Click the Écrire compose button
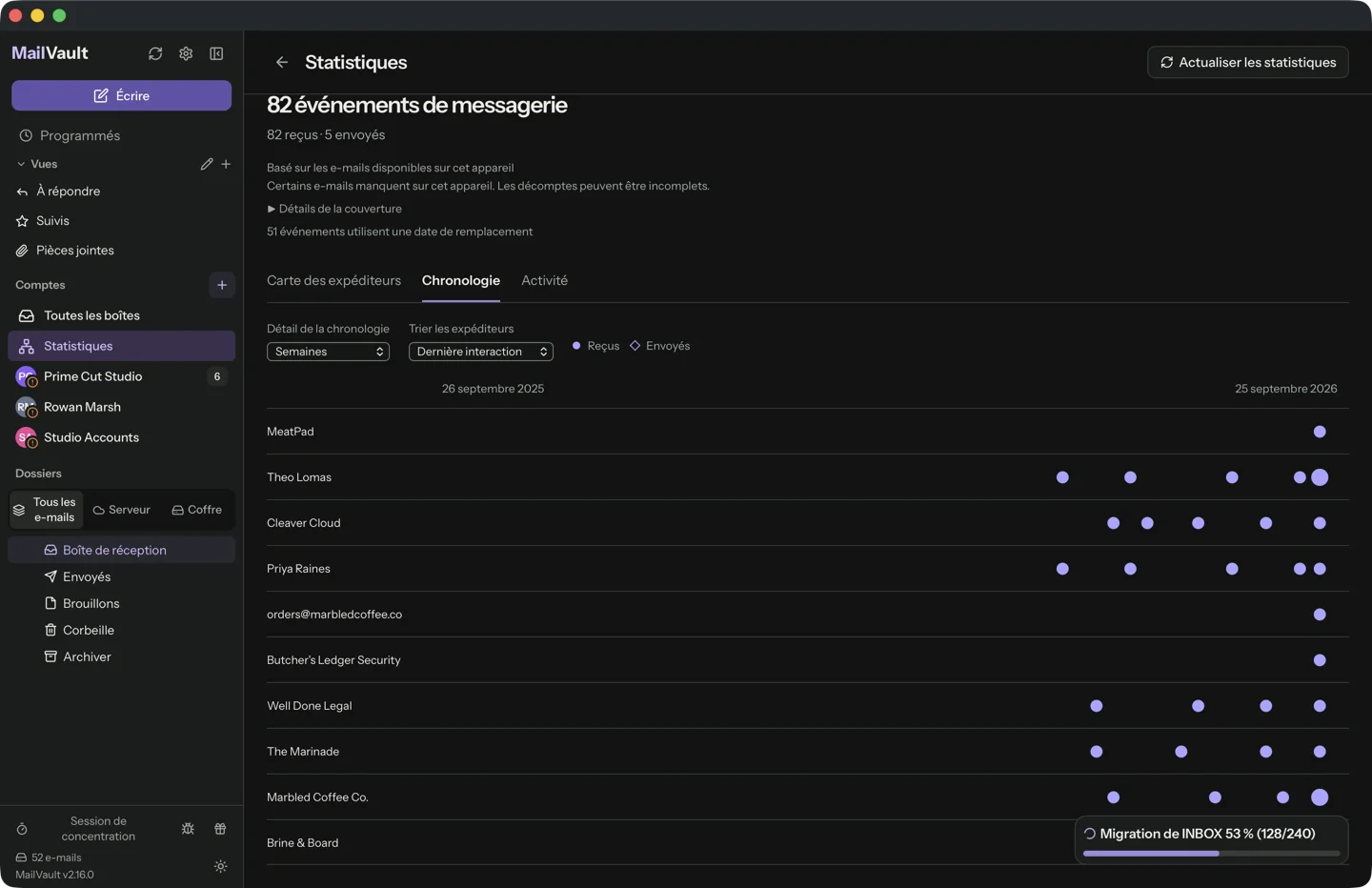This screenshot has width=1372, height=888. 121,95
